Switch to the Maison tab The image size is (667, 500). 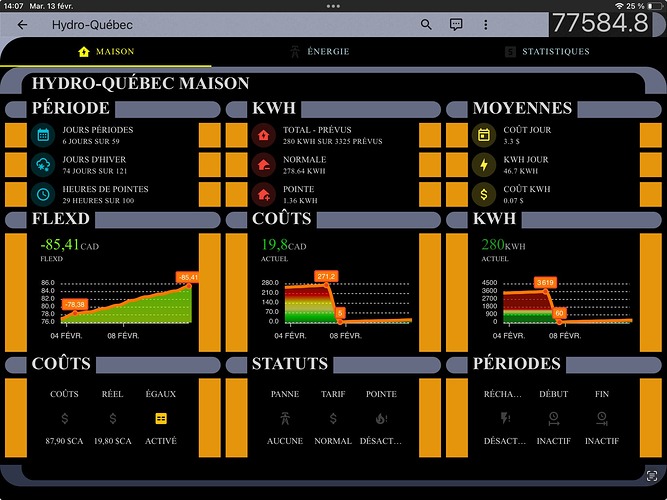coord(106,51)
